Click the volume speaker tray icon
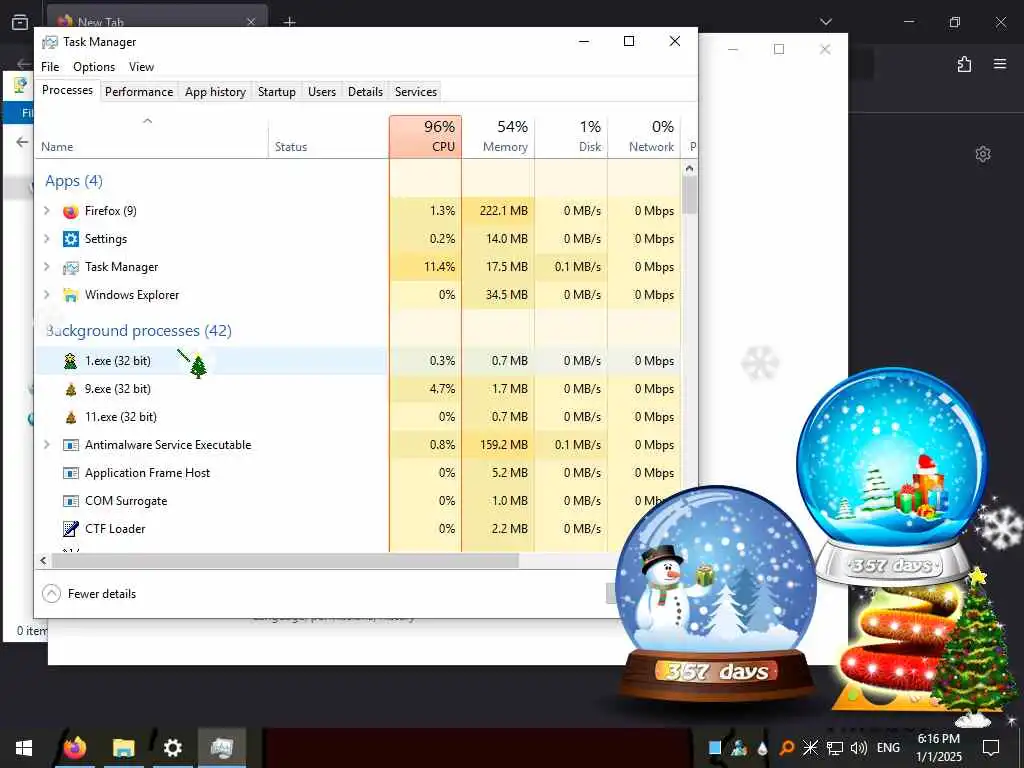This screenshot has height=768, width=1024. tap(859, 748)
